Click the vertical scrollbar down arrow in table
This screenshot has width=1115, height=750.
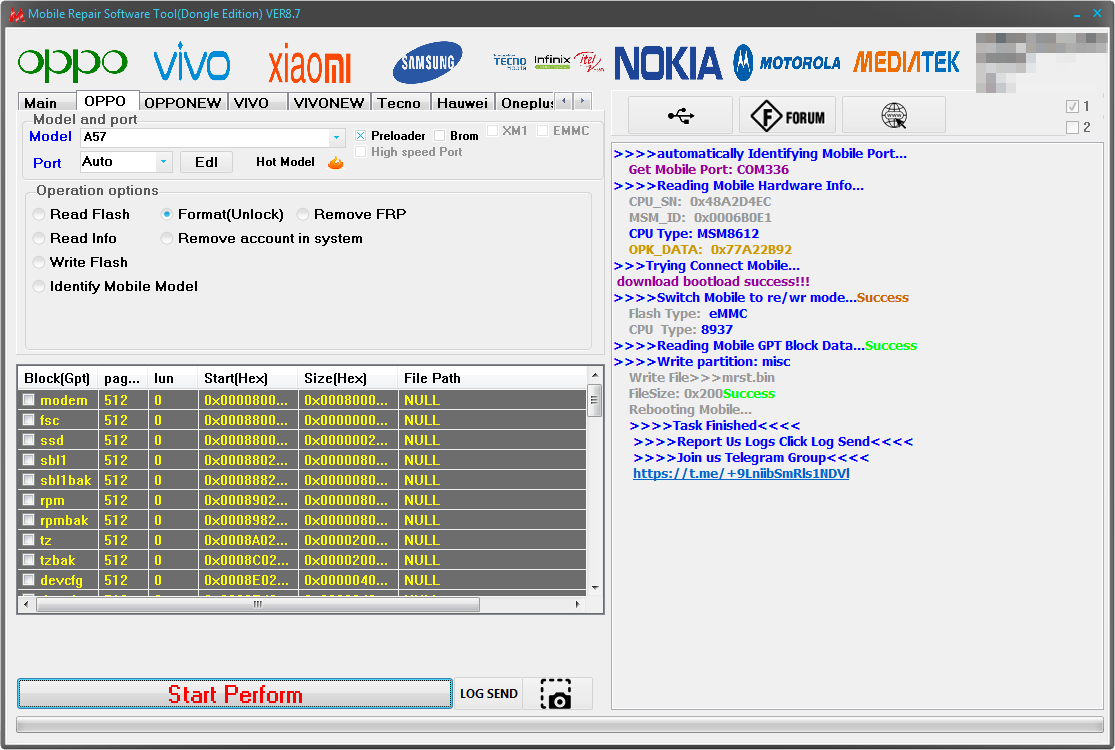pos(595,588)
